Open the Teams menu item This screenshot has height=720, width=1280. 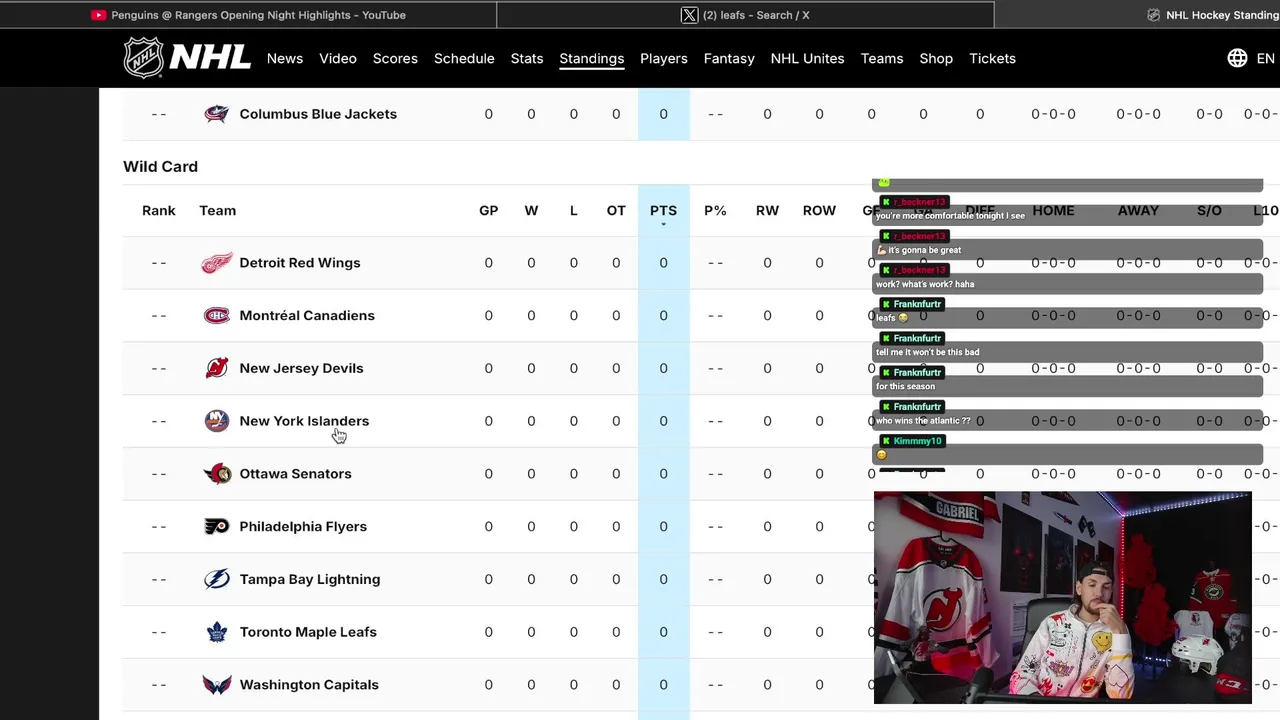click(x=882, y=58)
